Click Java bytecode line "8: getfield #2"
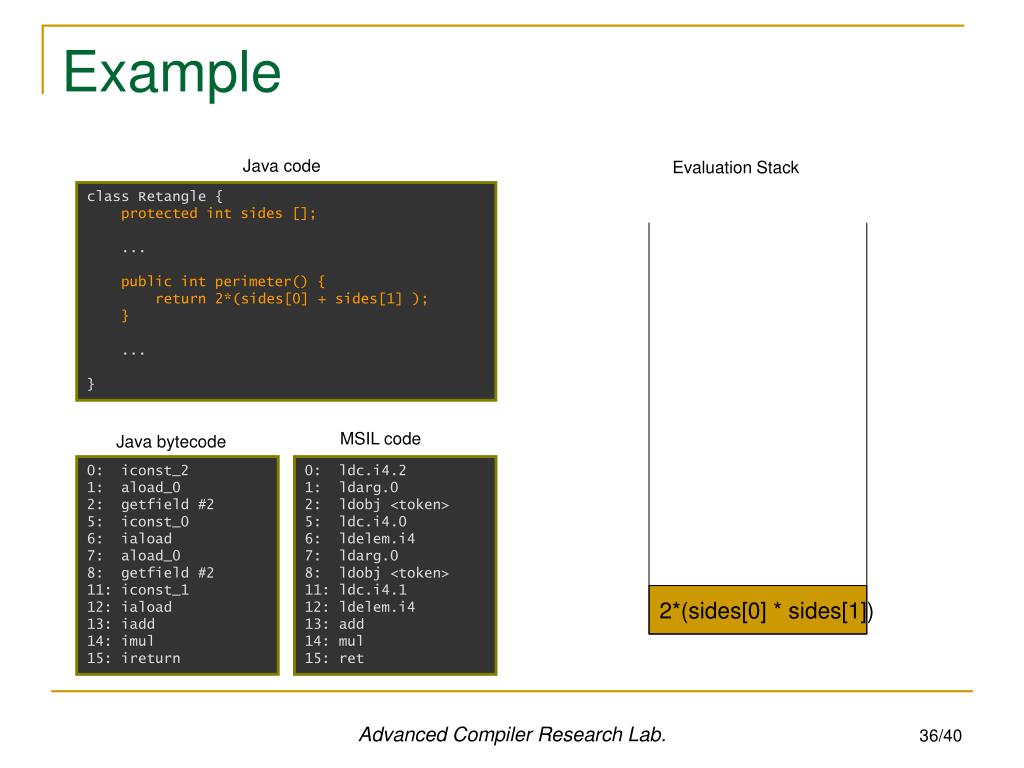This screenshot has width=1024, height=768. click(x=151, y=573)
